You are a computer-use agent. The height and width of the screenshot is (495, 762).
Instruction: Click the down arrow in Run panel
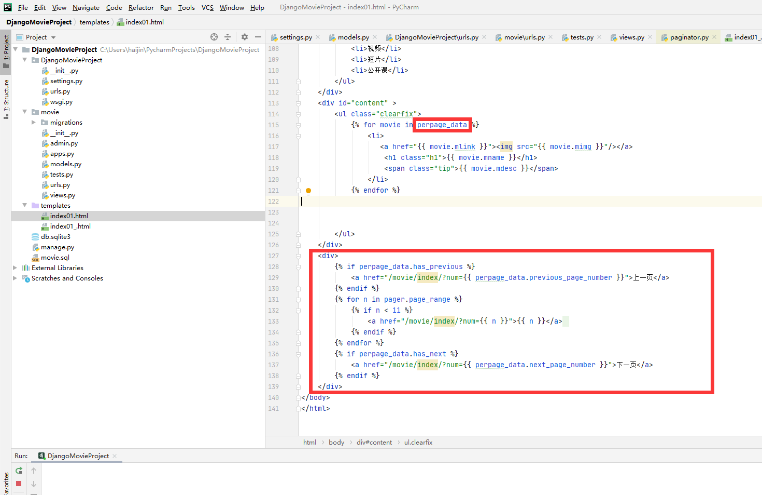pyautogui.click(x=34, y=484)
